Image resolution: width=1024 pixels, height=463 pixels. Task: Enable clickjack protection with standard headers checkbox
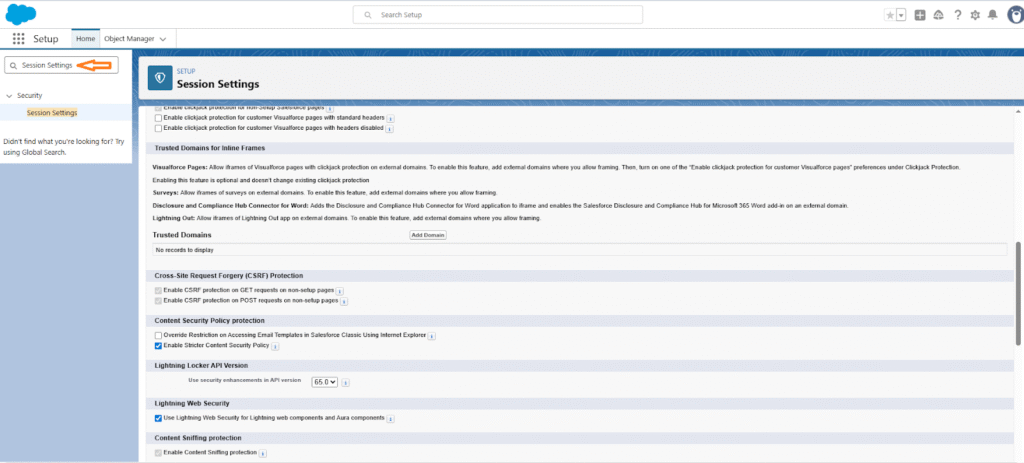tap(158, 118)
